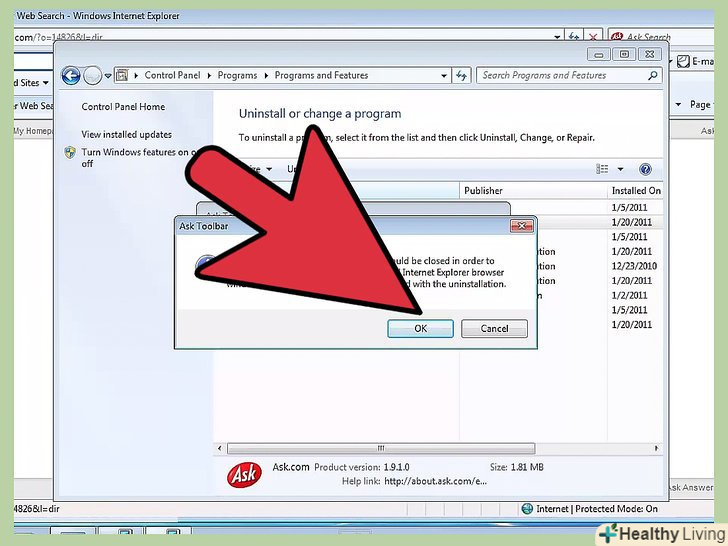The width and height of the screenshot is (728, 546).
Task: Click the Internet Explorer address bar URL
Action: pos(58,37)
